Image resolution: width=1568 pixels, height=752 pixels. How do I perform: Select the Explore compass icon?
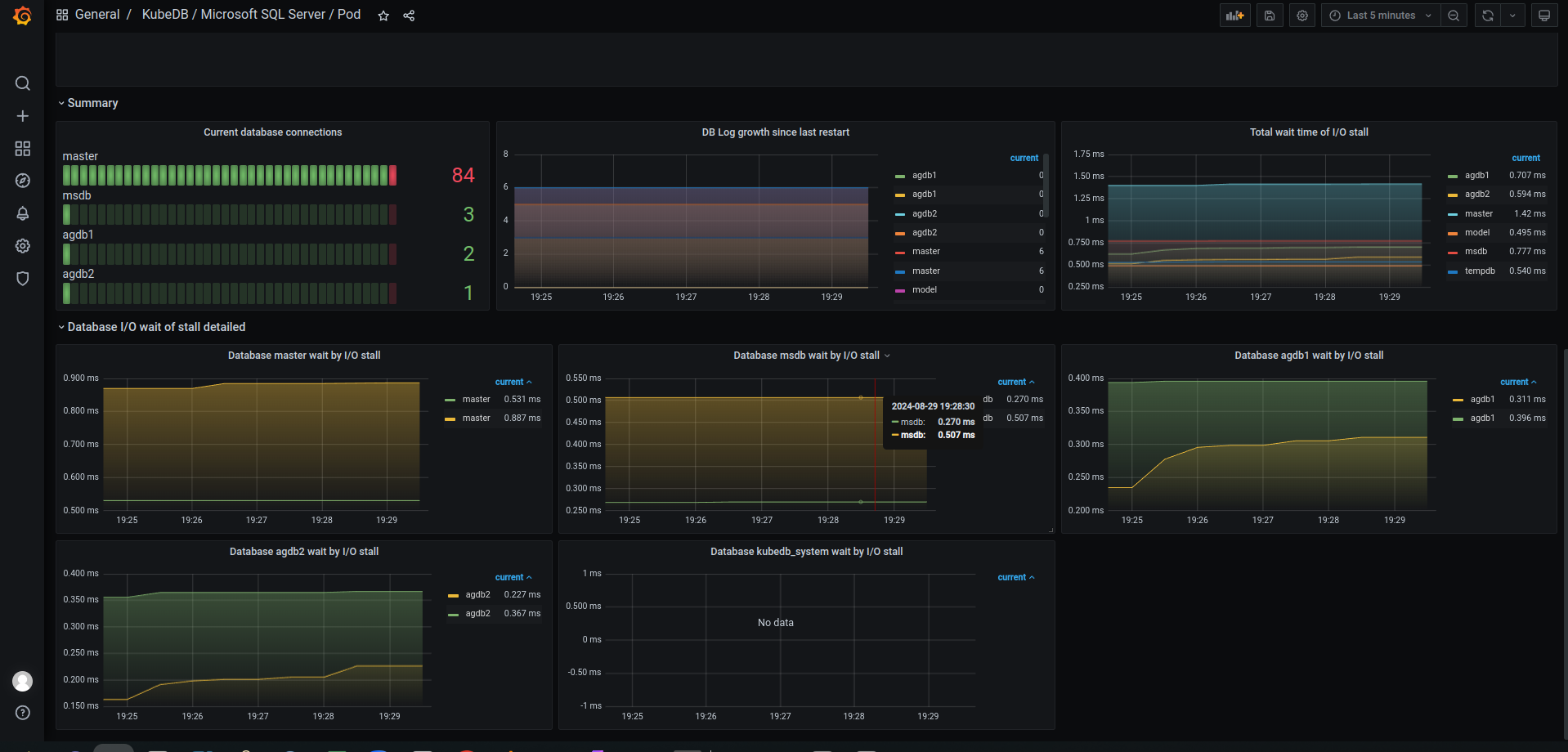pyautogui.click(x=22, y=181)
